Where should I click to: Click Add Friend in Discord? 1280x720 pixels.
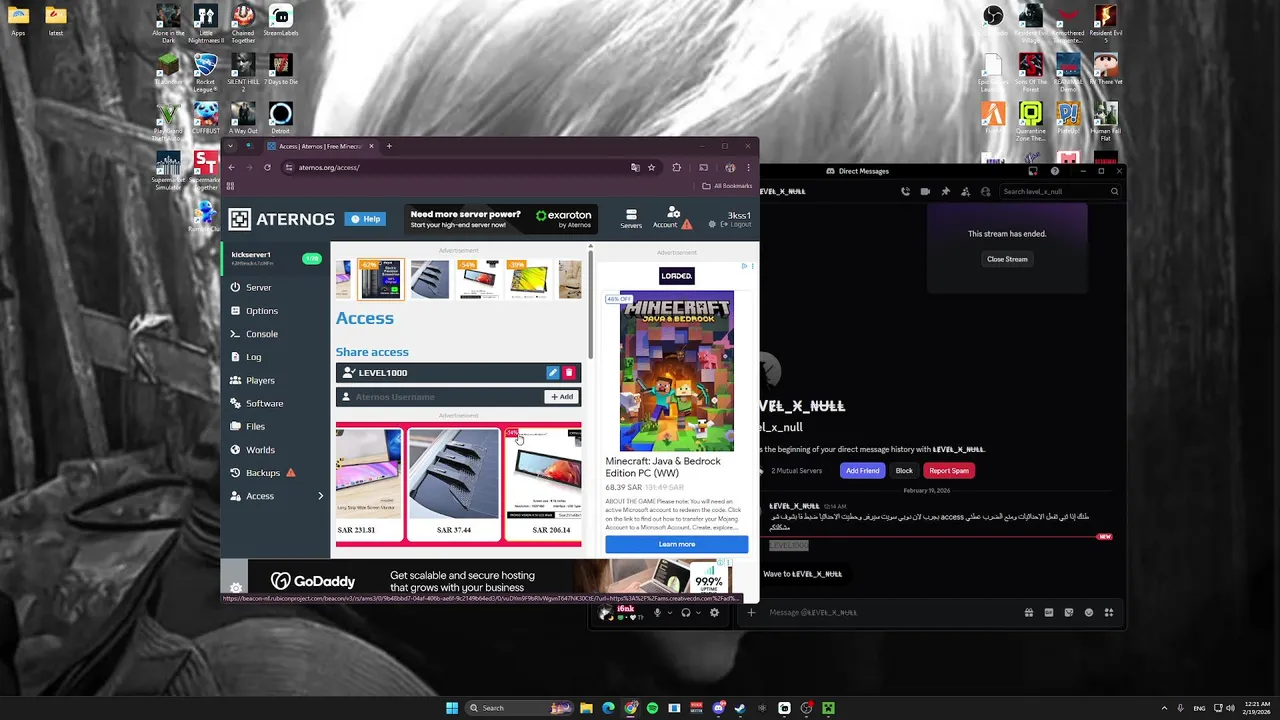click(862, 471)
